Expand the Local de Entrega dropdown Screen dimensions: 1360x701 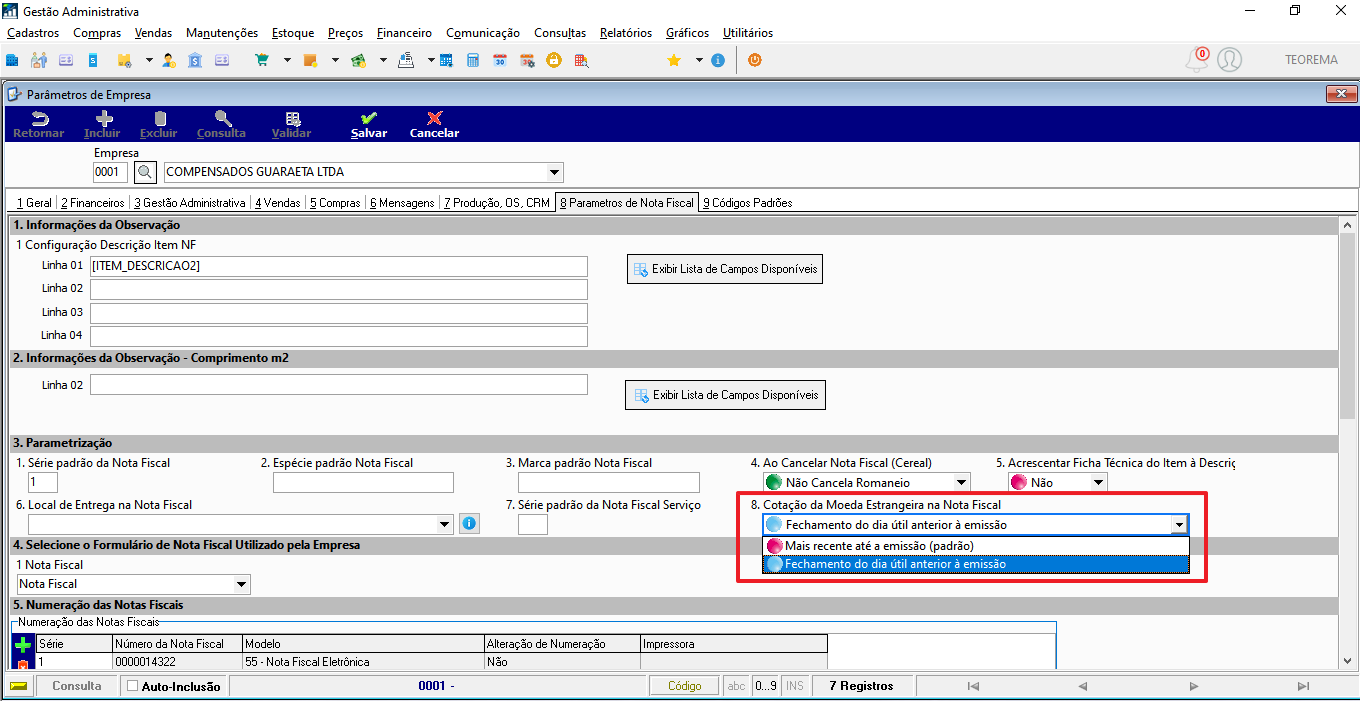coord(446,523)
